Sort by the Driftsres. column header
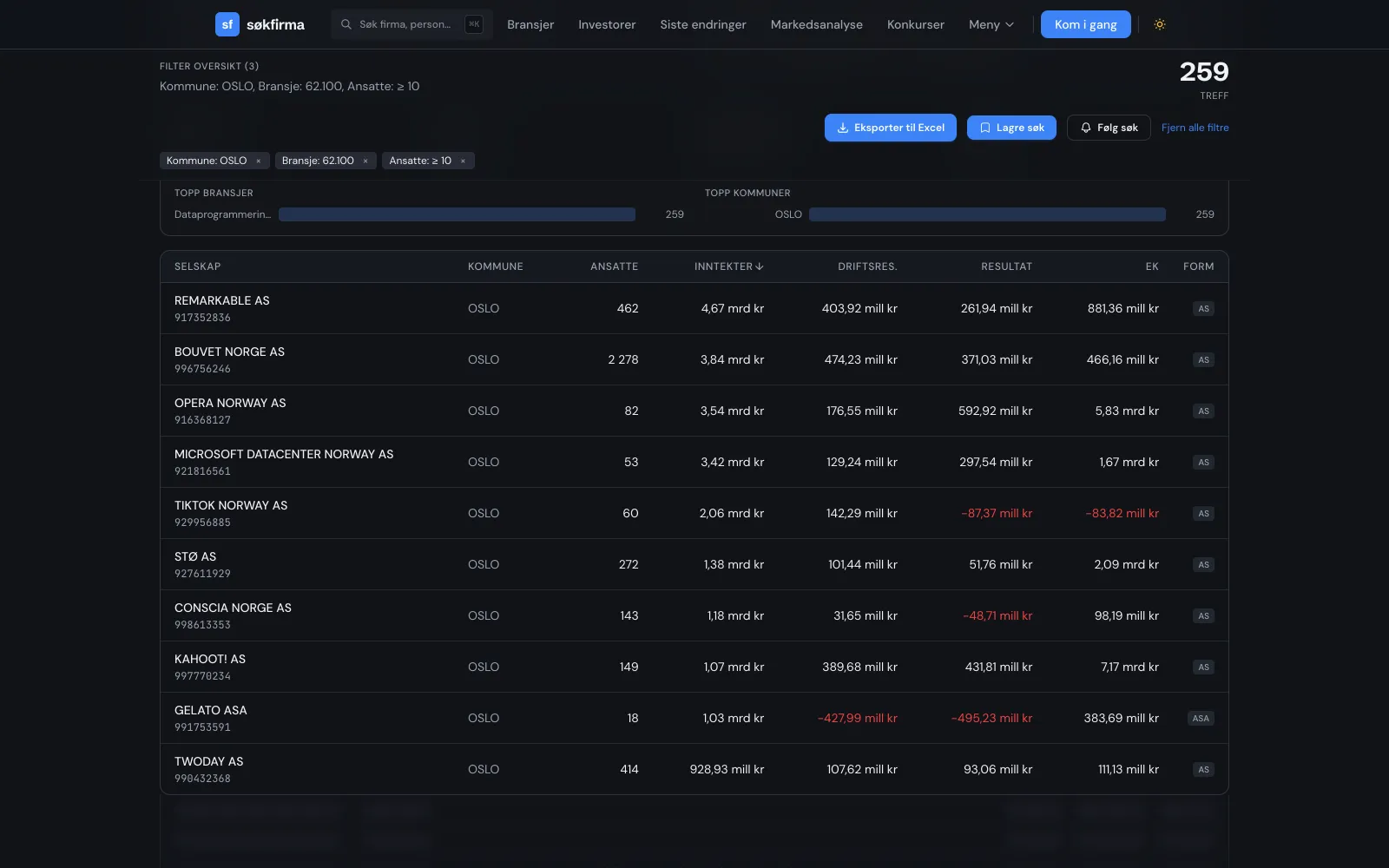Image resolution: width=1389 pixels, height=868 pixels. [x=867, y=266]
